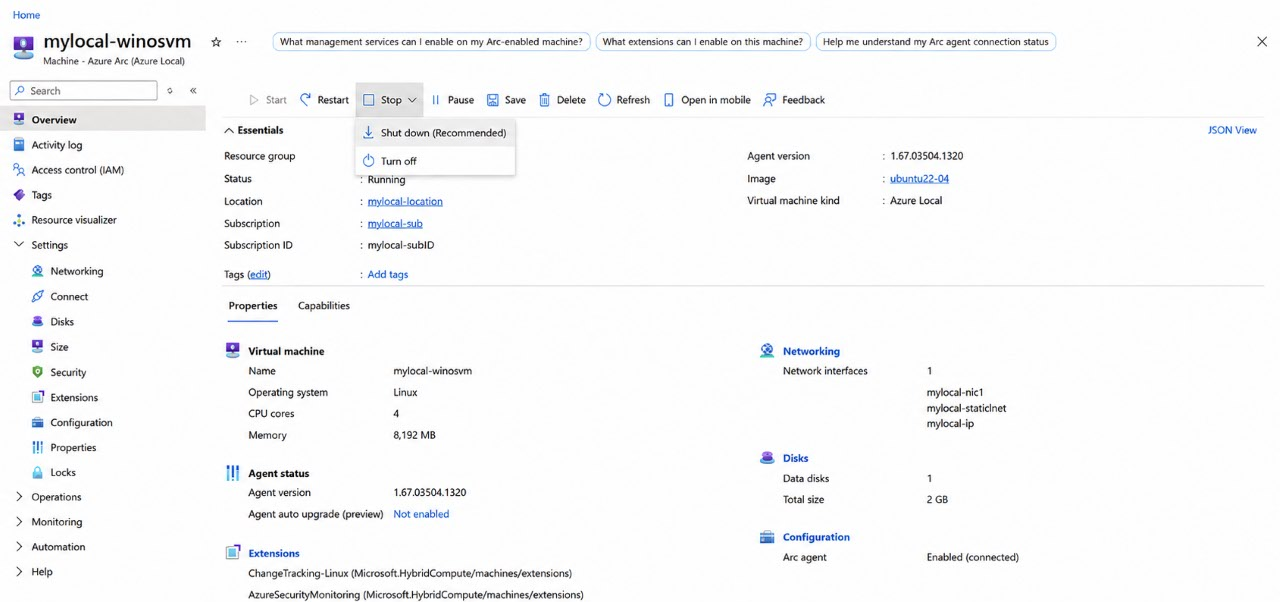Viewport: 1280px width, 602px height.
Task: Switch to the Capabilities tab
Action: click(324, 306)
